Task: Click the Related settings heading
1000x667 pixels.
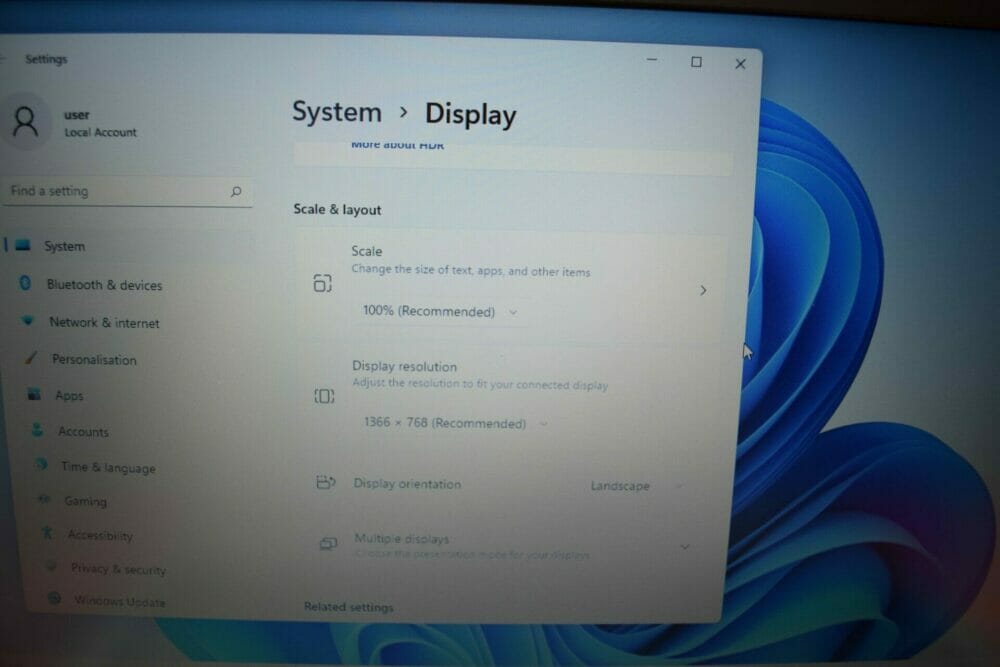Action: click(349, 607)
